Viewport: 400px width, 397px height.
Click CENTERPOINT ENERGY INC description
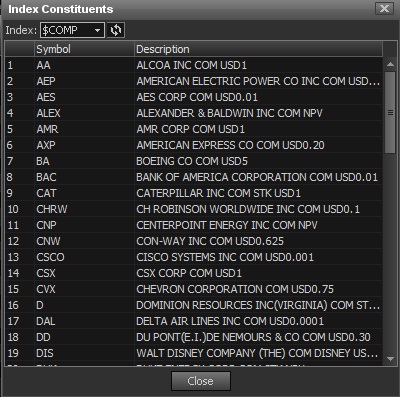pyautogui.click(x=227, y=225)
